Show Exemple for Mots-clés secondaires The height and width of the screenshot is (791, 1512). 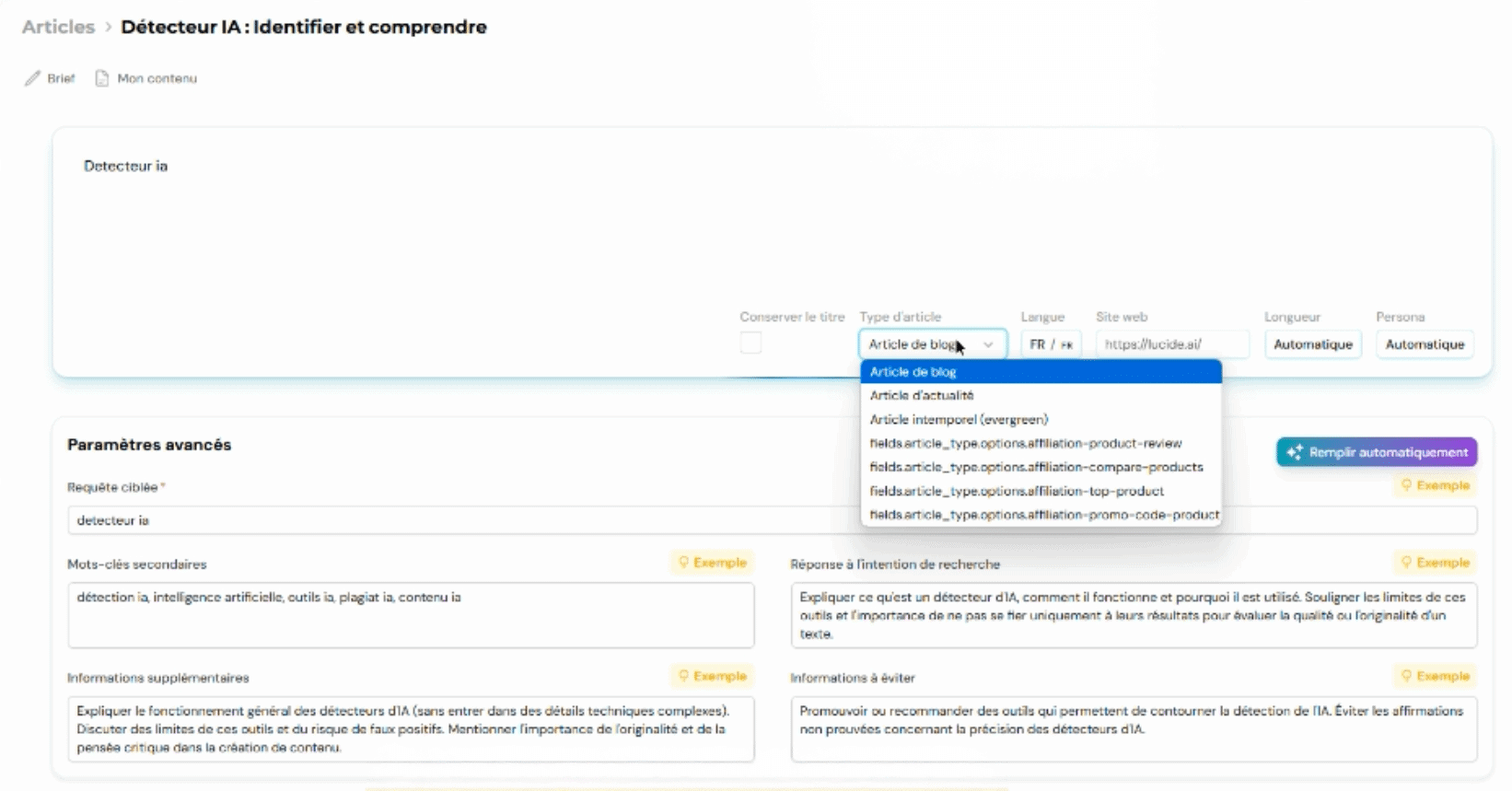pos(713,563)
